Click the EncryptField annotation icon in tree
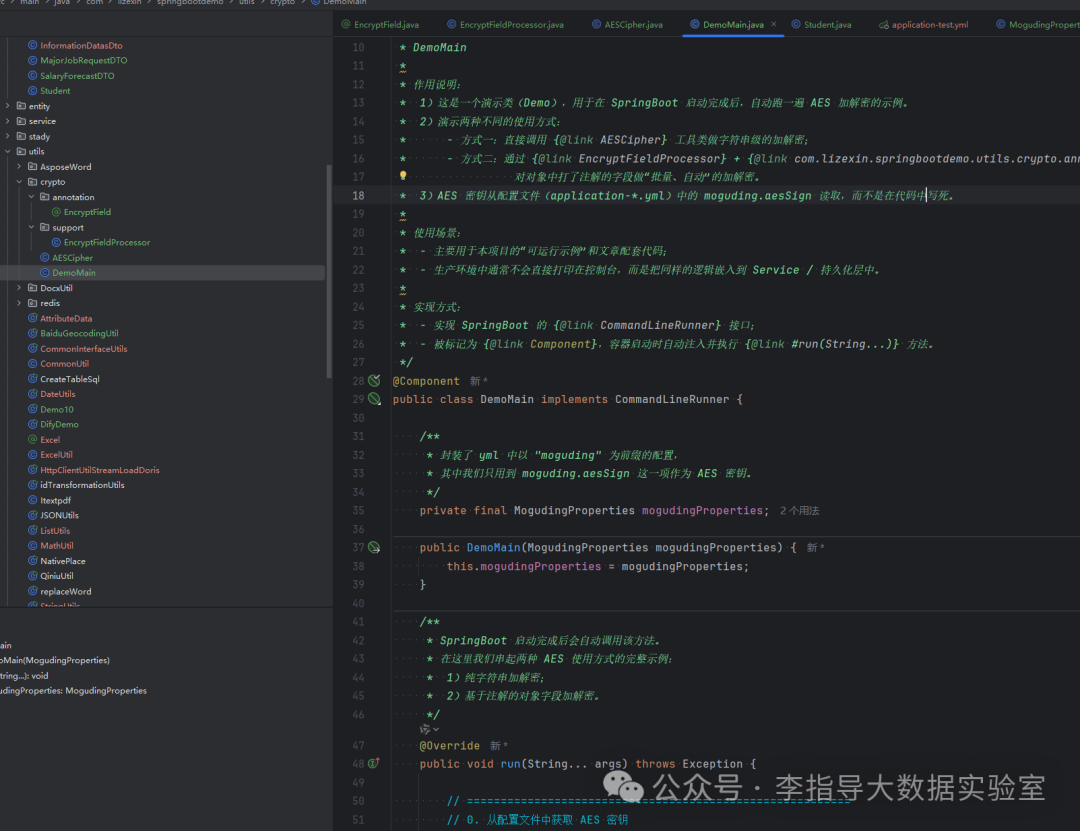This screenshot has width=1080, height=831. [x=56, y=212]
